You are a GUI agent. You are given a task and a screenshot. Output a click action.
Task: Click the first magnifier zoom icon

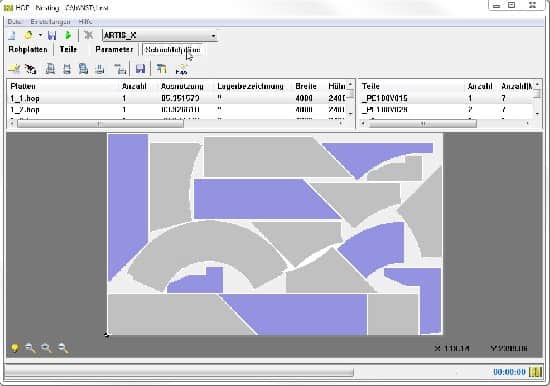(30, 348)
